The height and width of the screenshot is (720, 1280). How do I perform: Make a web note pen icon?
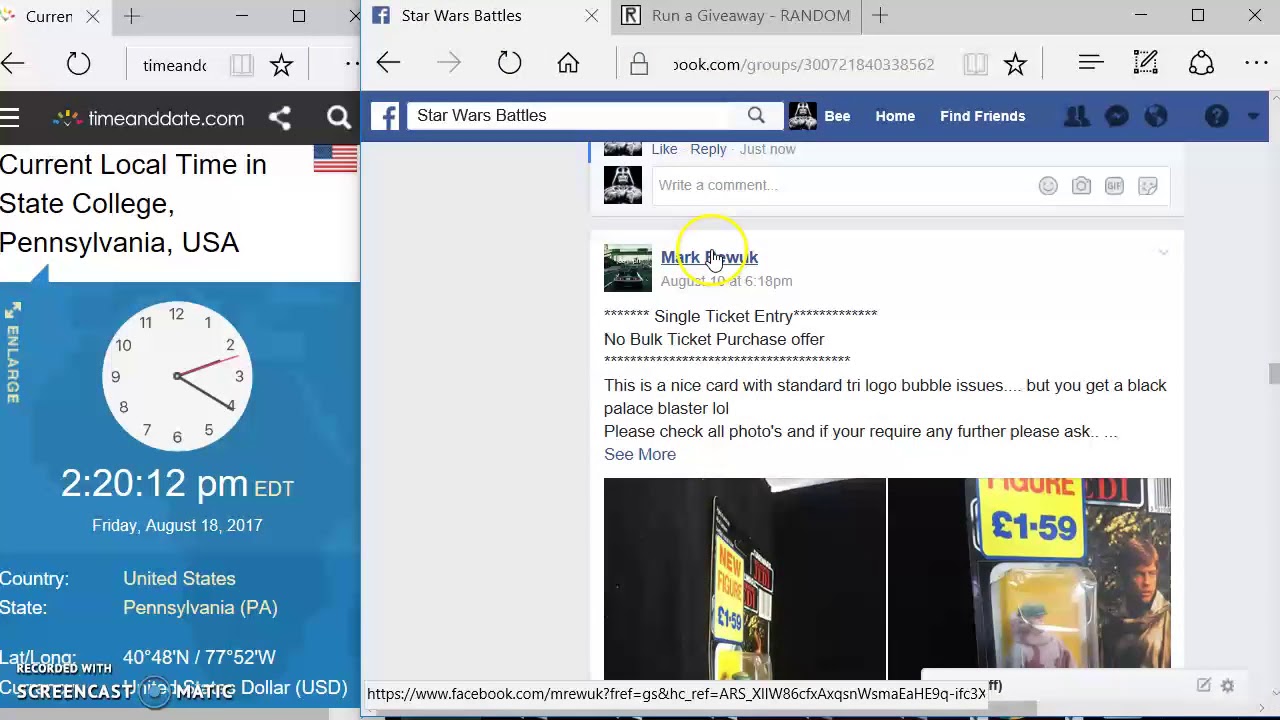(1146, 64)
